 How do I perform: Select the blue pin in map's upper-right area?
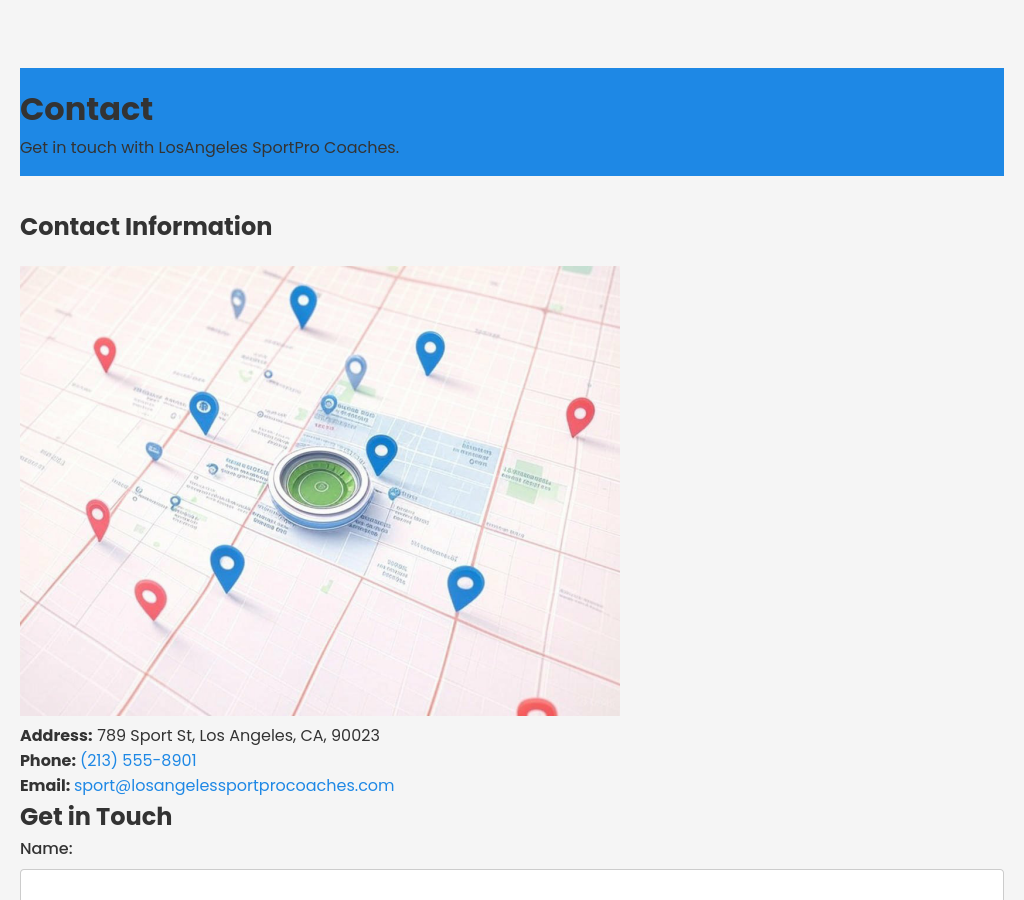(430, 352)
